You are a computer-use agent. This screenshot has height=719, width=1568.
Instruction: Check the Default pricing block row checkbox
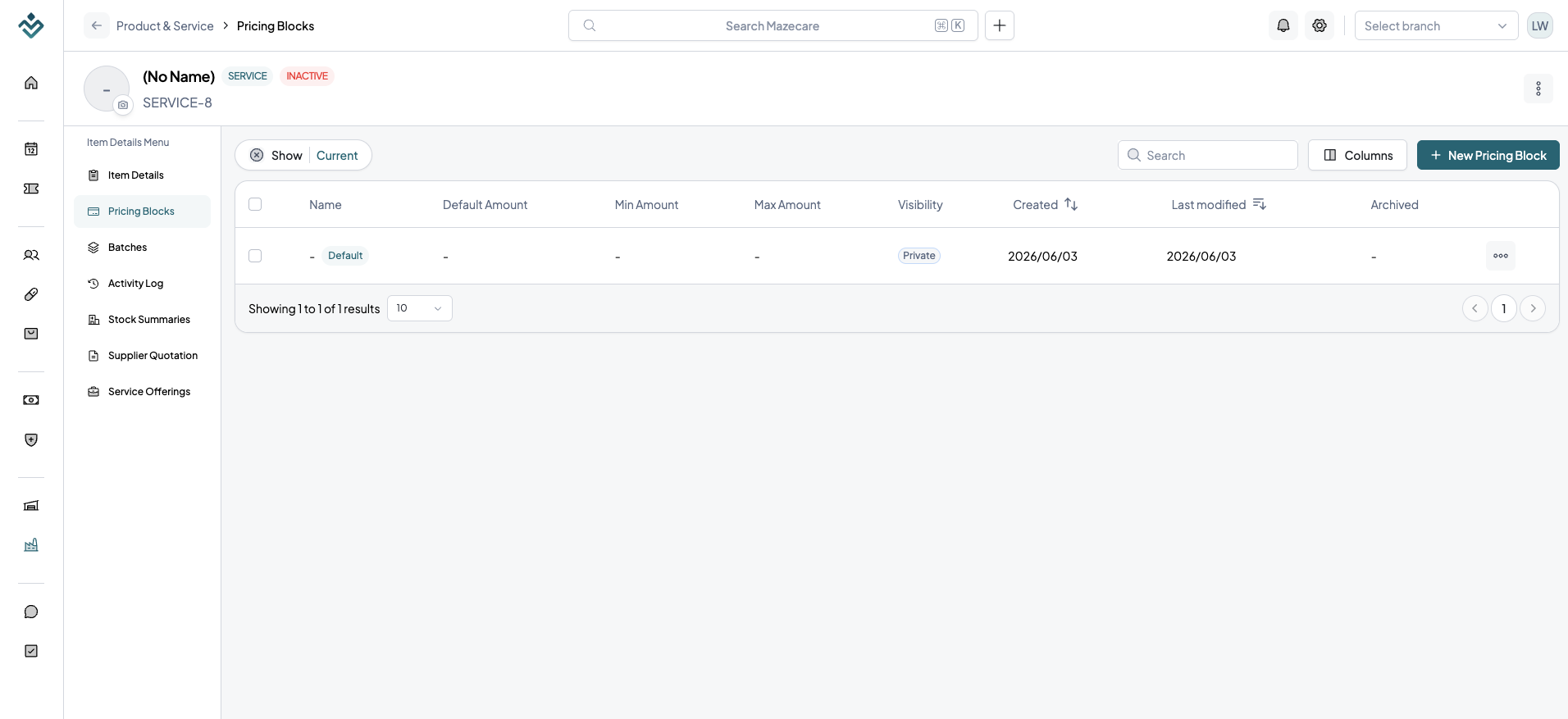pos(255,256)
